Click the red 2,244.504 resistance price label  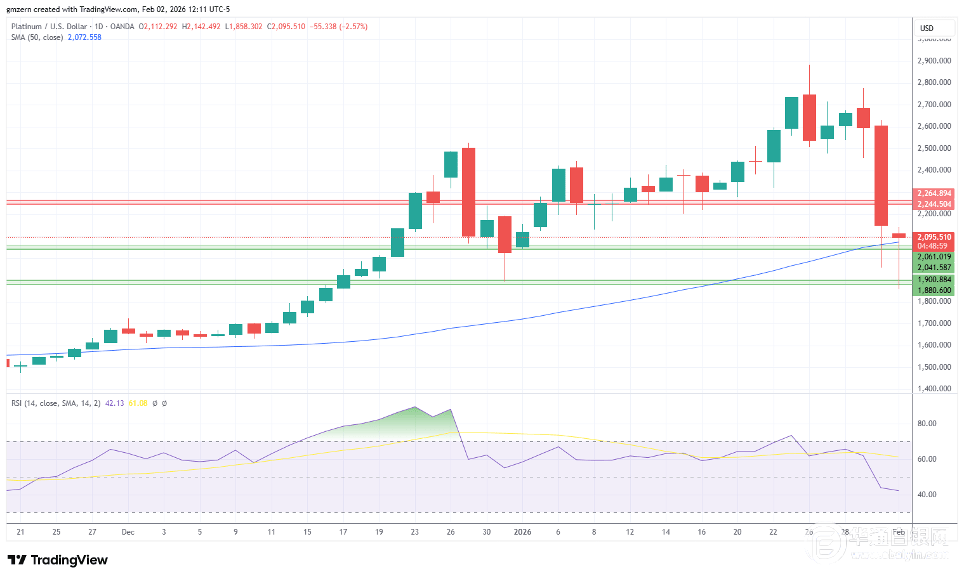pyautogui.click(x=934, y=204)
